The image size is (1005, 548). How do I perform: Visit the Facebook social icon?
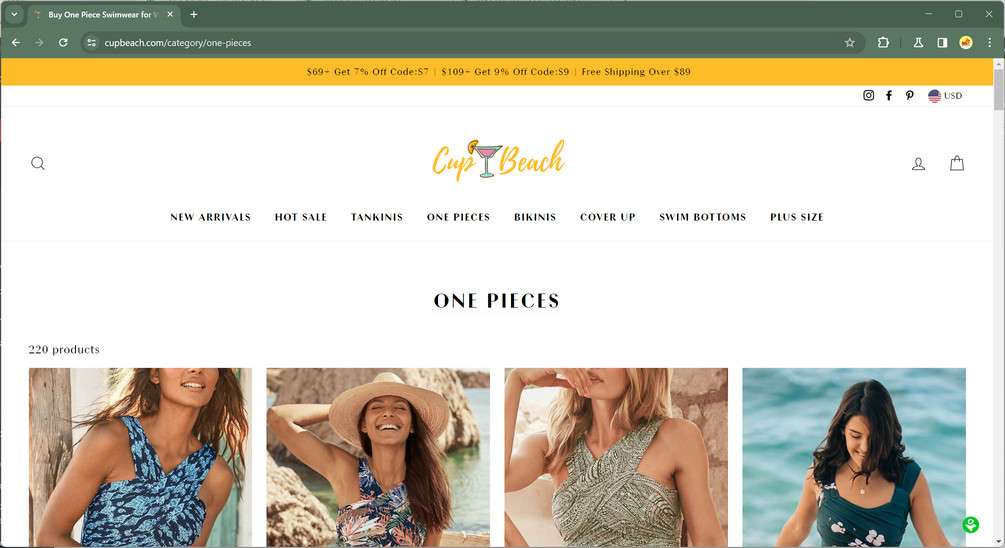889,95
